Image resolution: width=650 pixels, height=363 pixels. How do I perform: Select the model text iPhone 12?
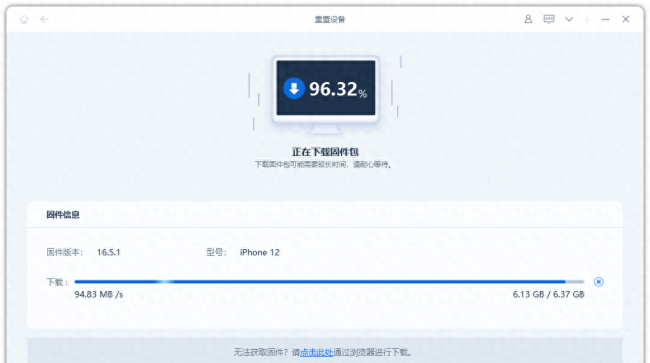260,252
